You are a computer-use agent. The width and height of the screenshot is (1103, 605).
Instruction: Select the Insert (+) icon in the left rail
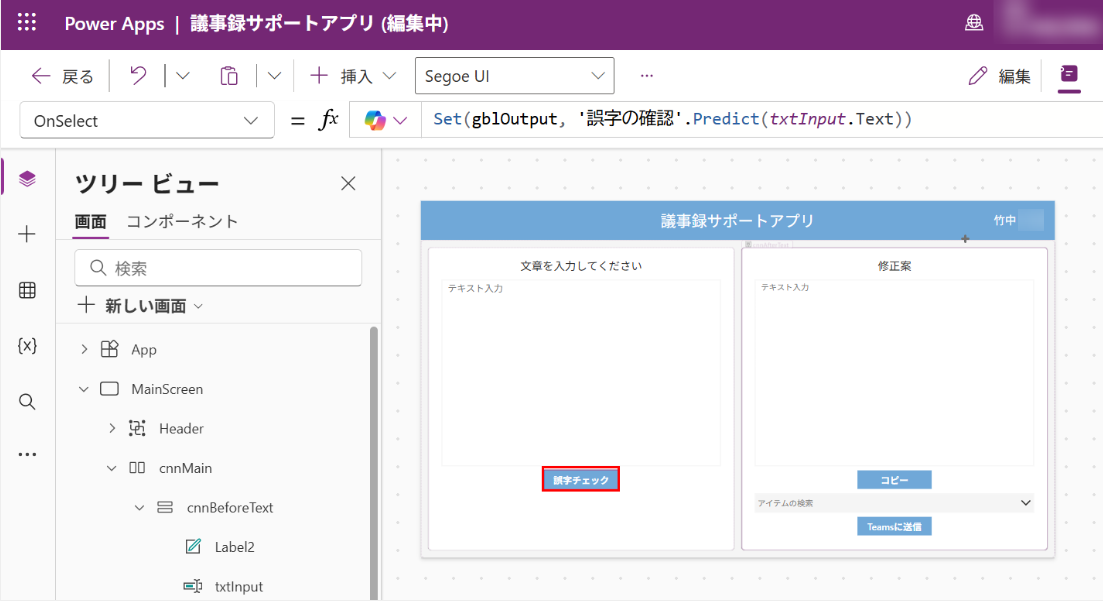27,234
